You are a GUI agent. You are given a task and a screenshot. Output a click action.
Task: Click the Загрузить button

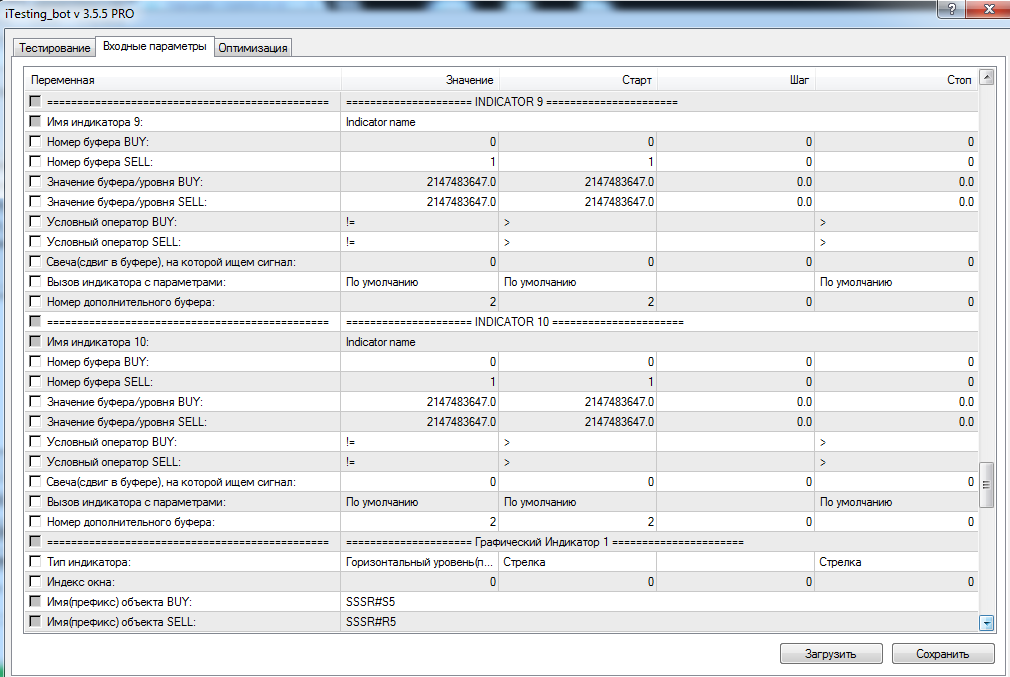click(x=830, y=654)
